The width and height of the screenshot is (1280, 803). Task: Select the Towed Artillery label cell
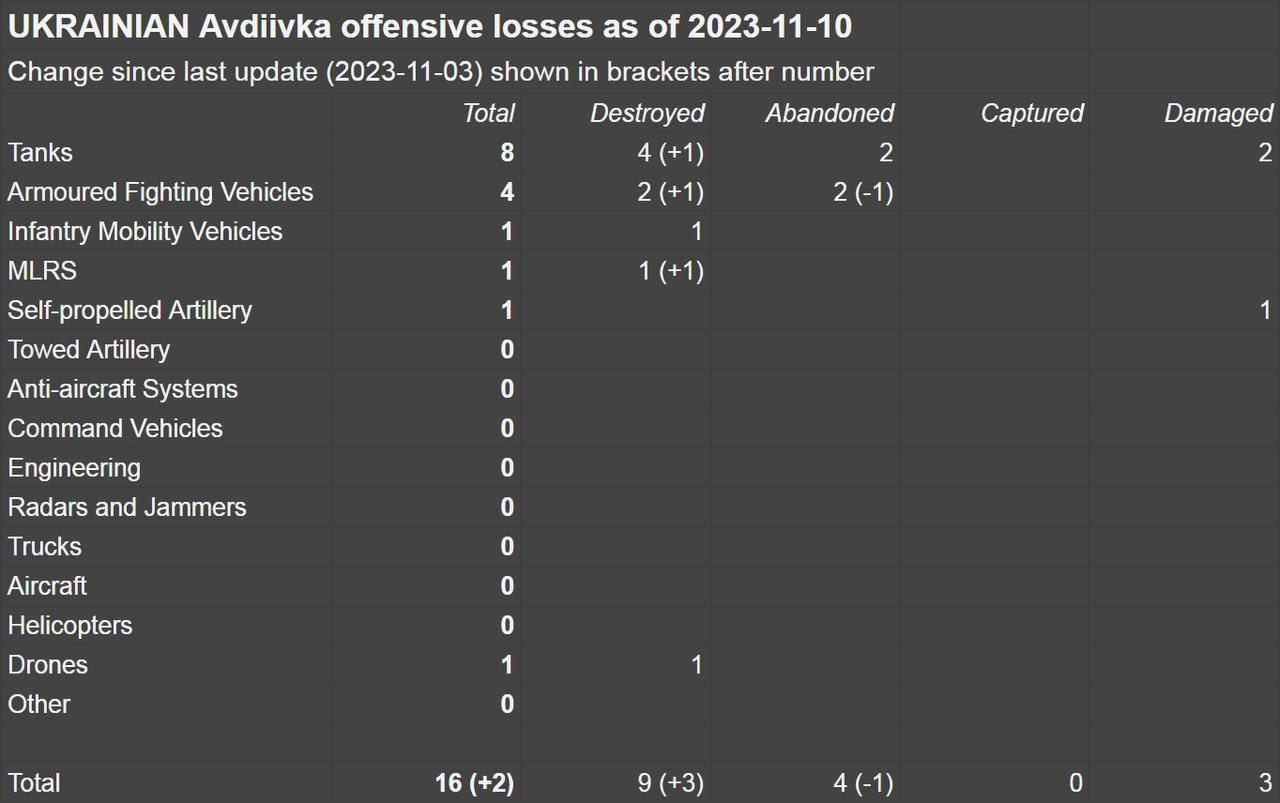(89, 349)
